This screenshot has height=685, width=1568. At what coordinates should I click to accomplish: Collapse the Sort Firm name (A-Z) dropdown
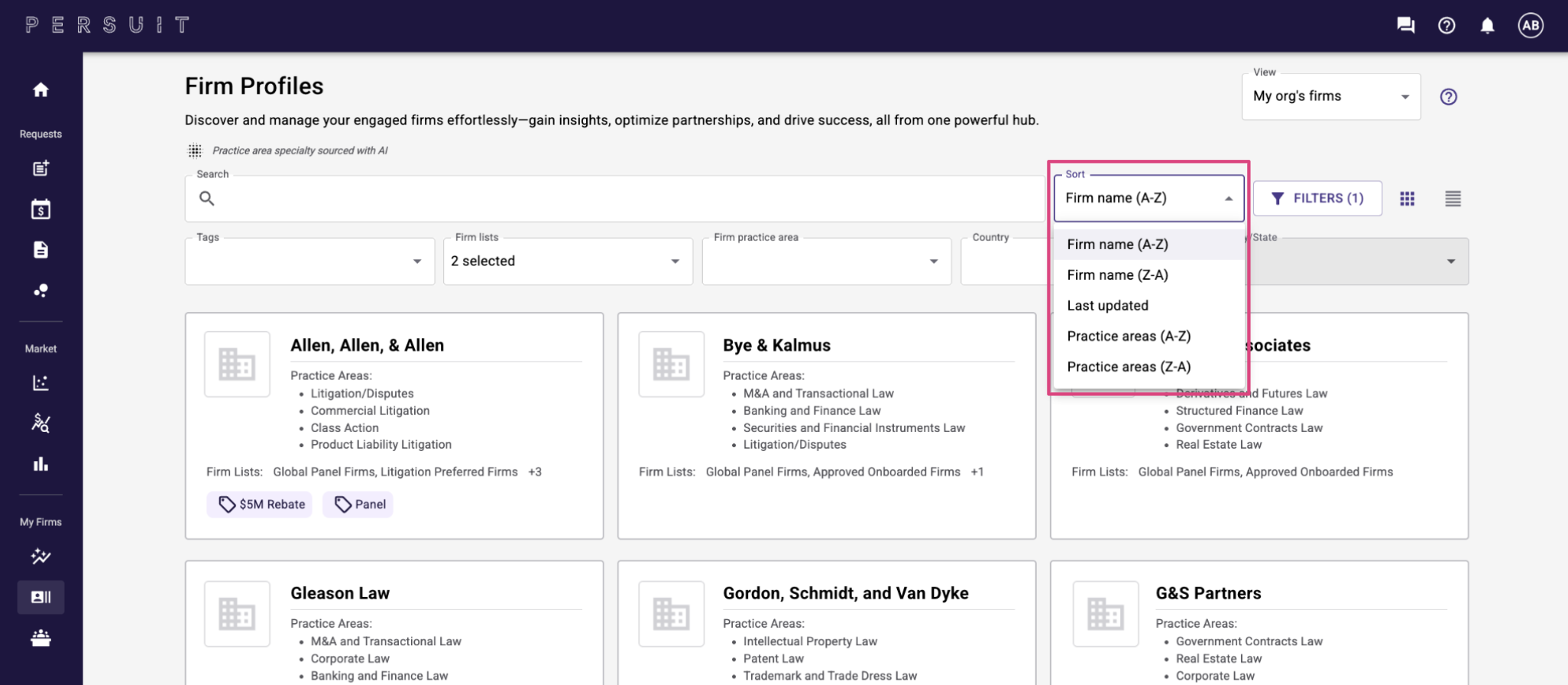point(1148,198)
